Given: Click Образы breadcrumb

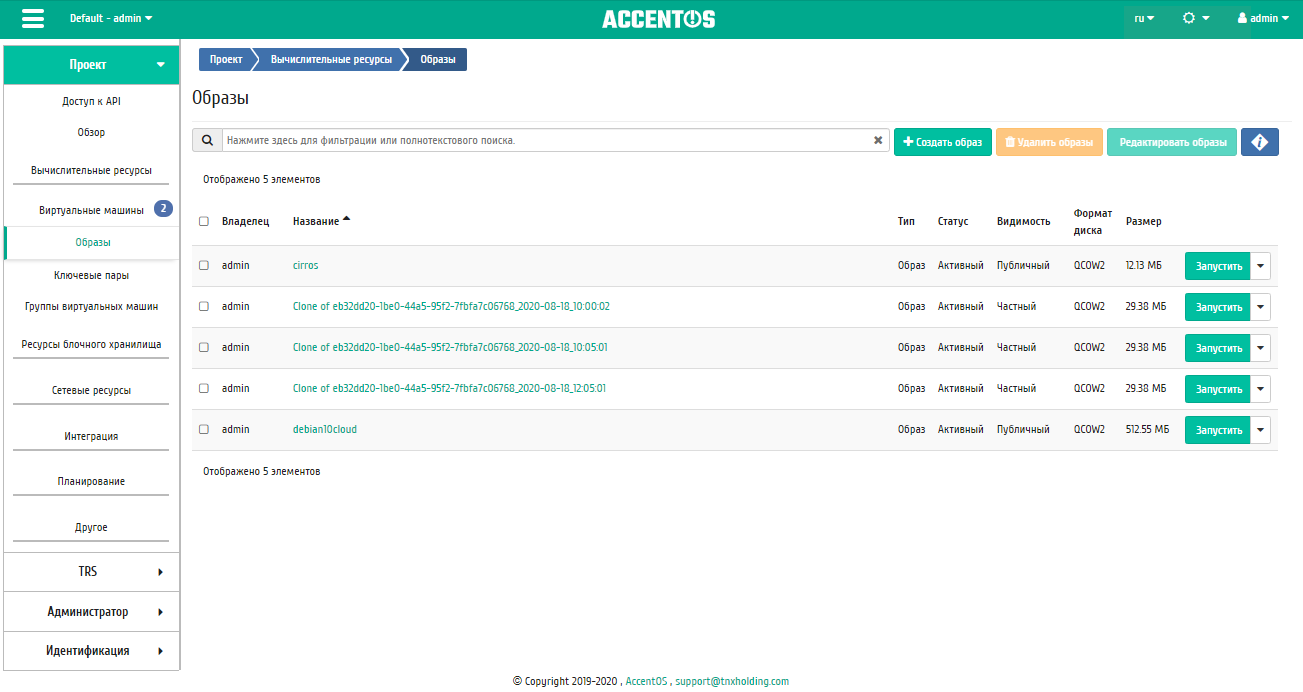Looking at the screenshot, I should point(438,60).
